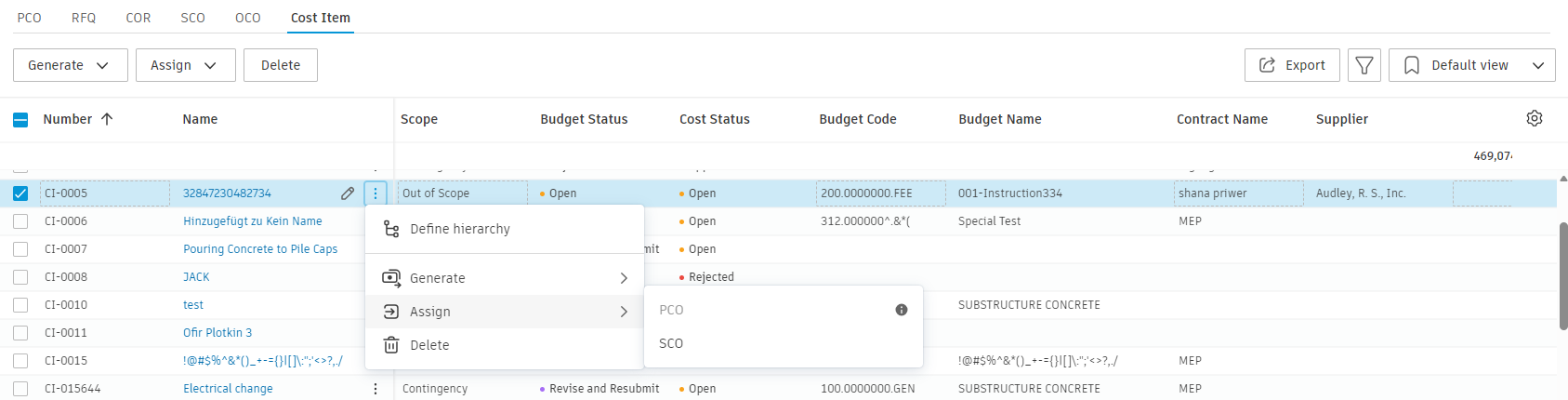Open the three-dot menu for CI-0005
Image resolution: width=1568 pixels, height=400 pixels.
click(x=376, y=193)
